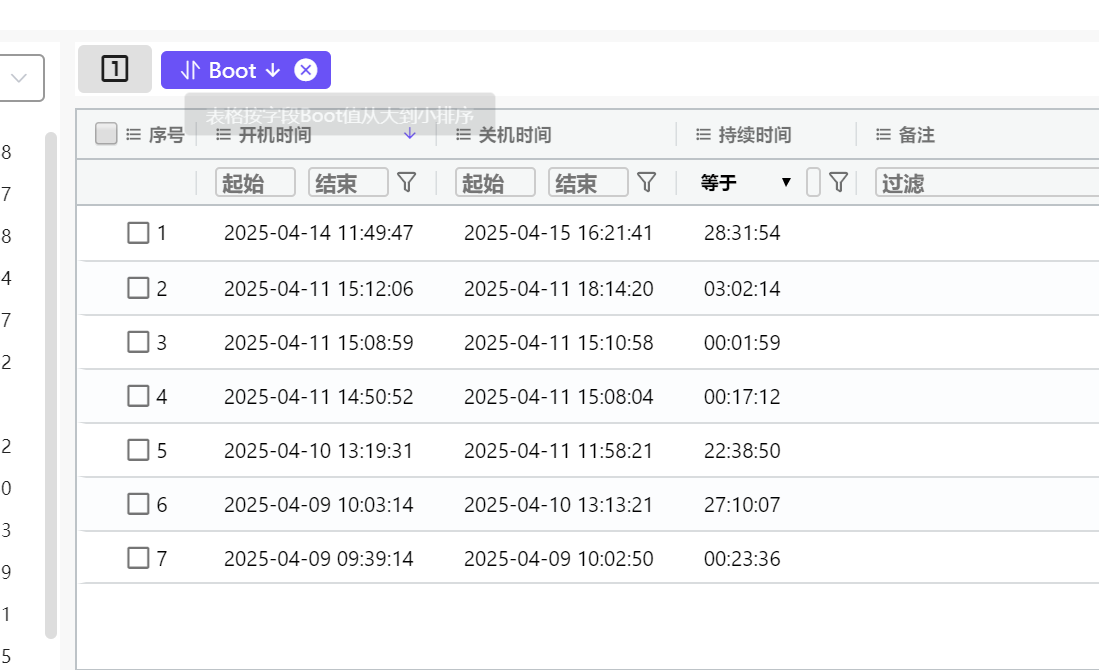
Task: Open menu icon for 序号 column
Action: 133,135
